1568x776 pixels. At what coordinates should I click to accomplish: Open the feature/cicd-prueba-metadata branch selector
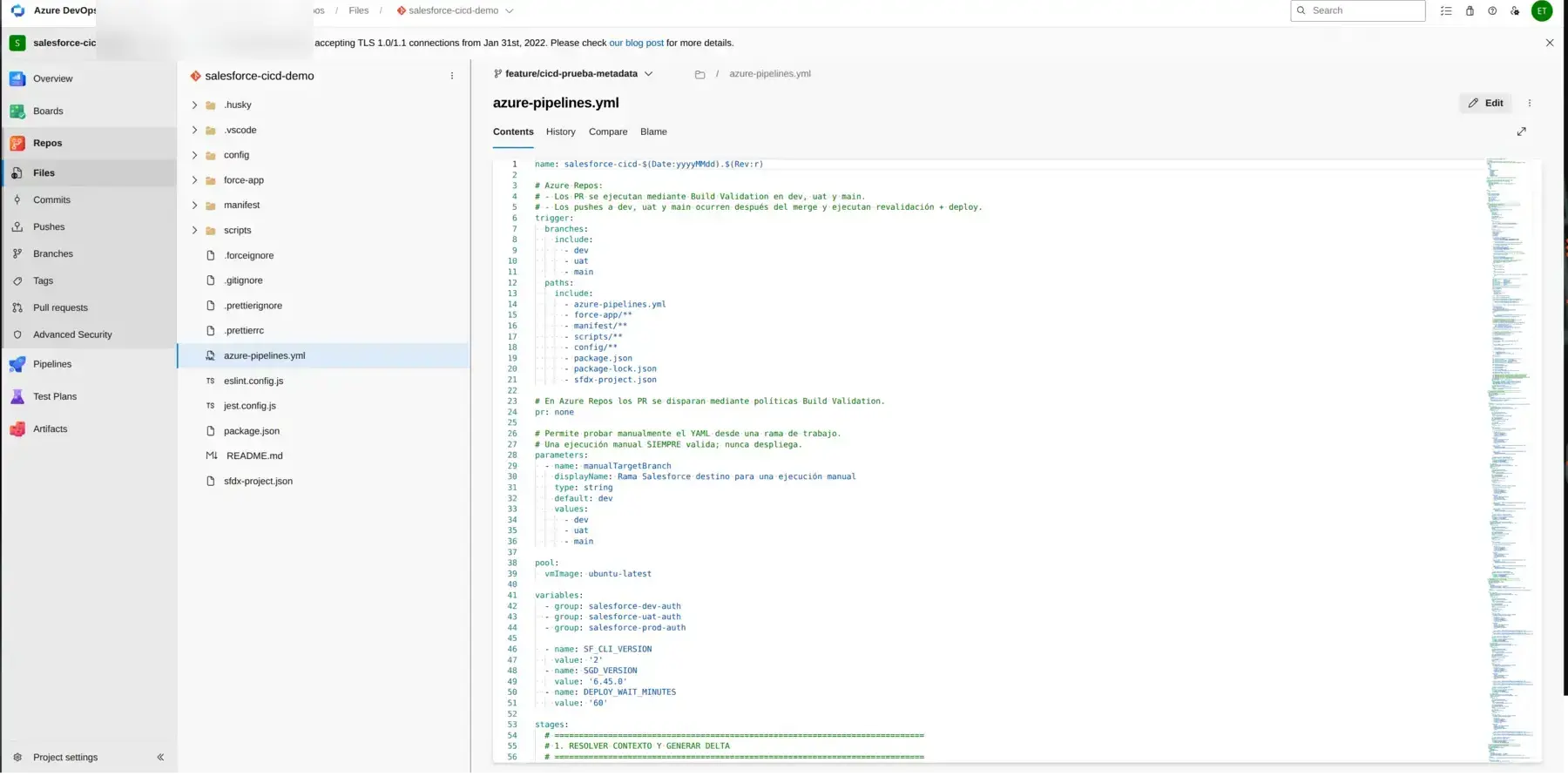click(x=573, y=74)
